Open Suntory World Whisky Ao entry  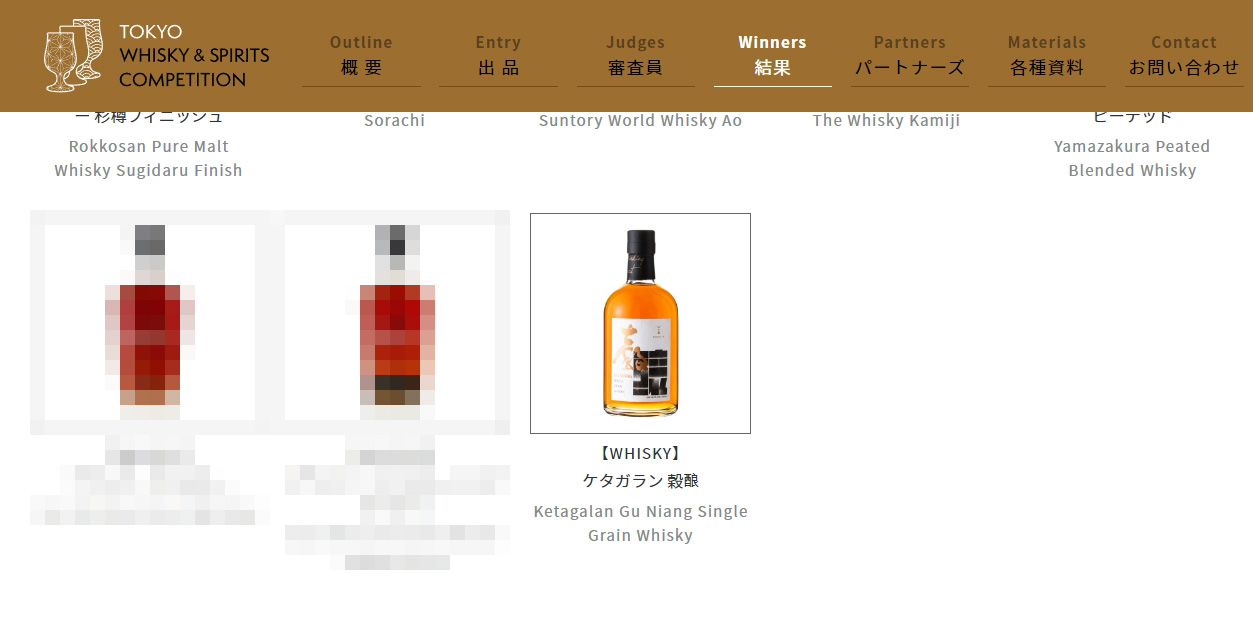point(640,120)
